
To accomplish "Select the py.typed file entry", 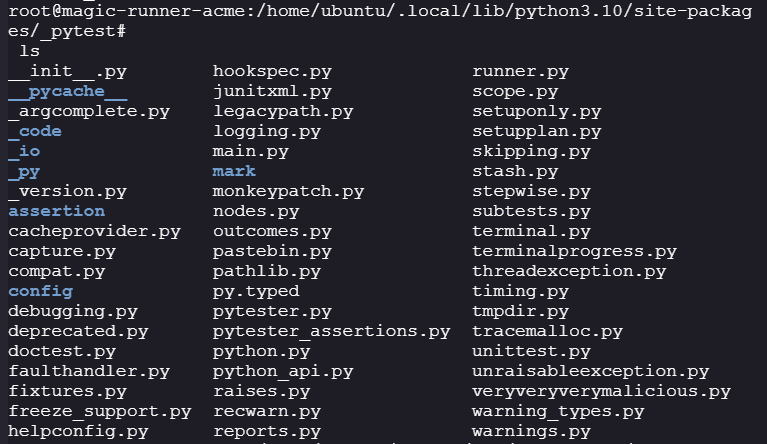I will click(x=256, y=291).
